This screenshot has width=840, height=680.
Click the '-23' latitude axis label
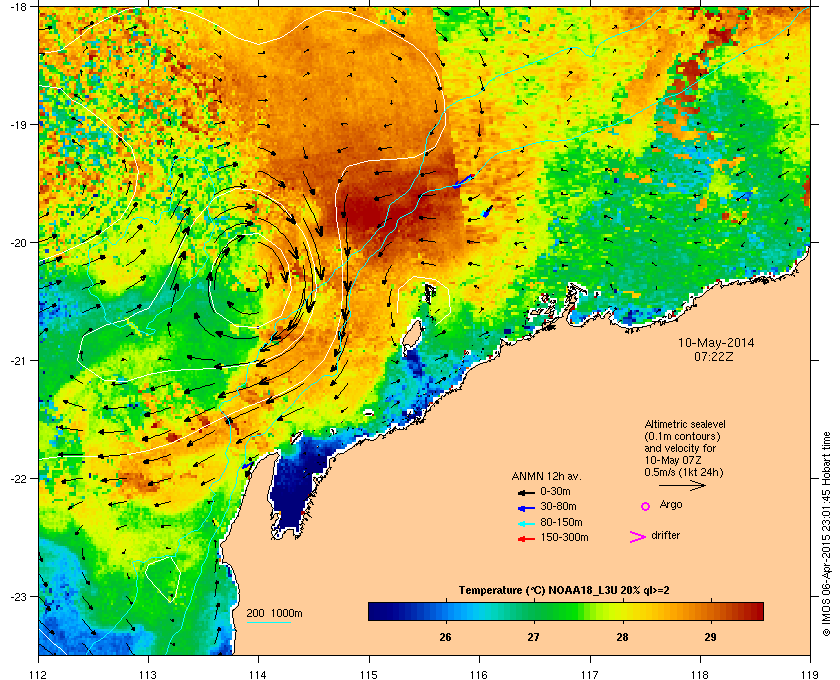(x=18, y=596)
